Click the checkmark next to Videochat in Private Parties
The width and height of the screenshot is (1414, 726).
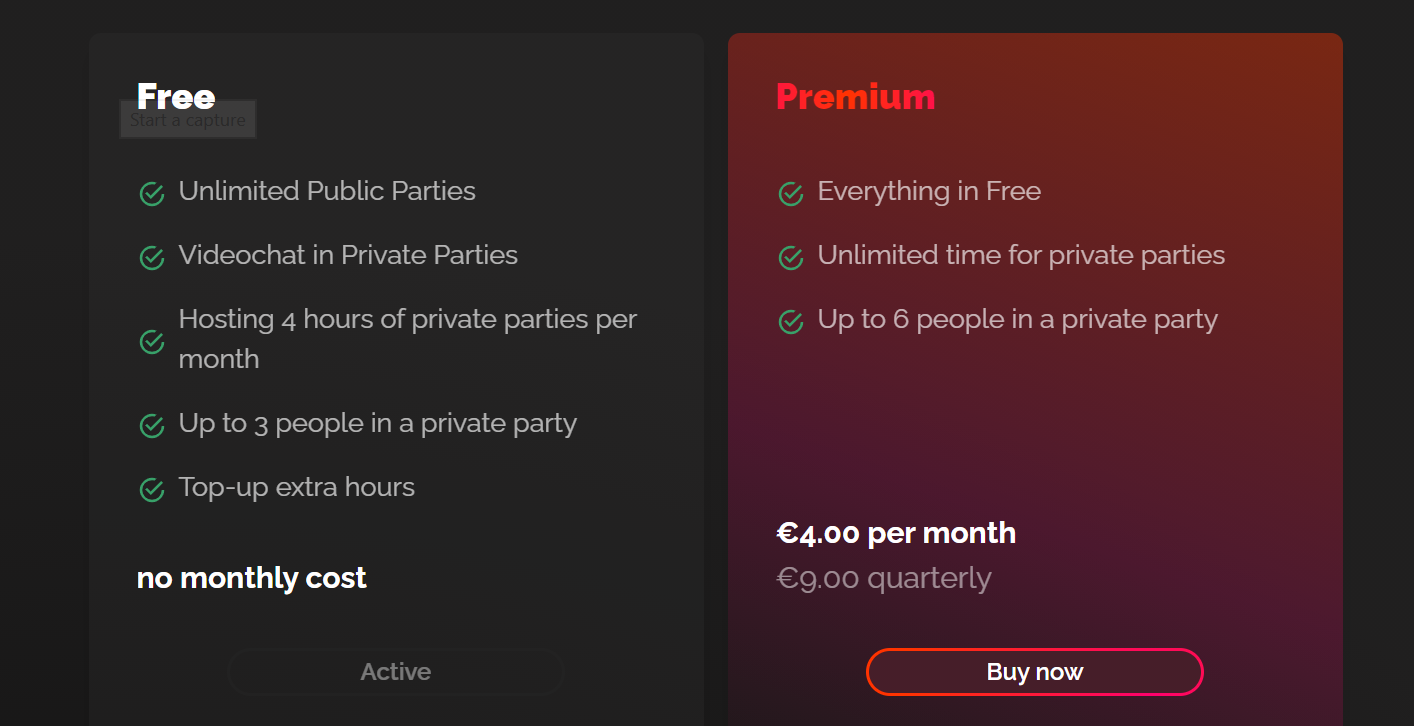click(x=152, y=258)
